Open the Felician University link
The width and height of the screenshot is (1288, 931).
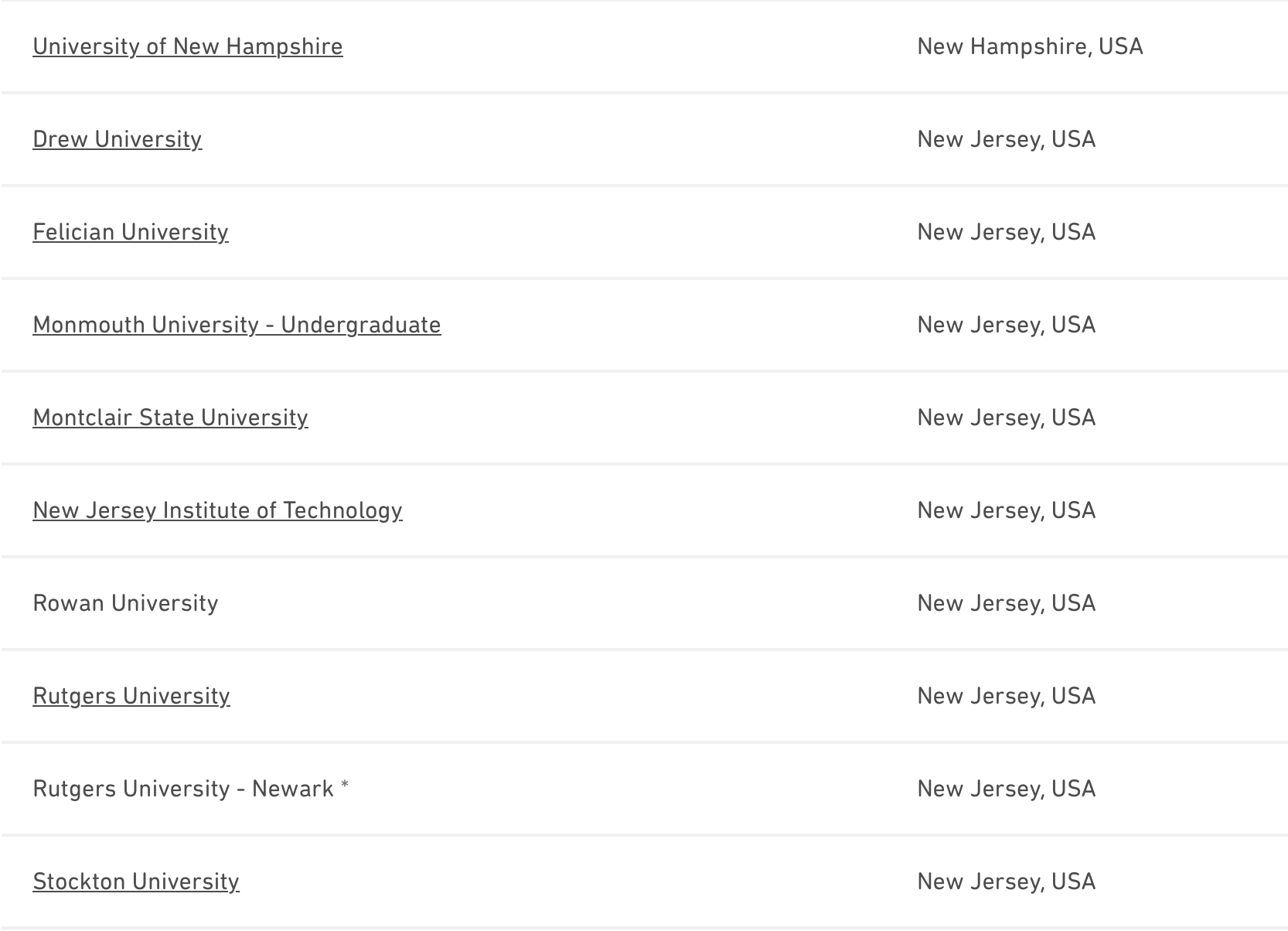(x=130, y=232)
